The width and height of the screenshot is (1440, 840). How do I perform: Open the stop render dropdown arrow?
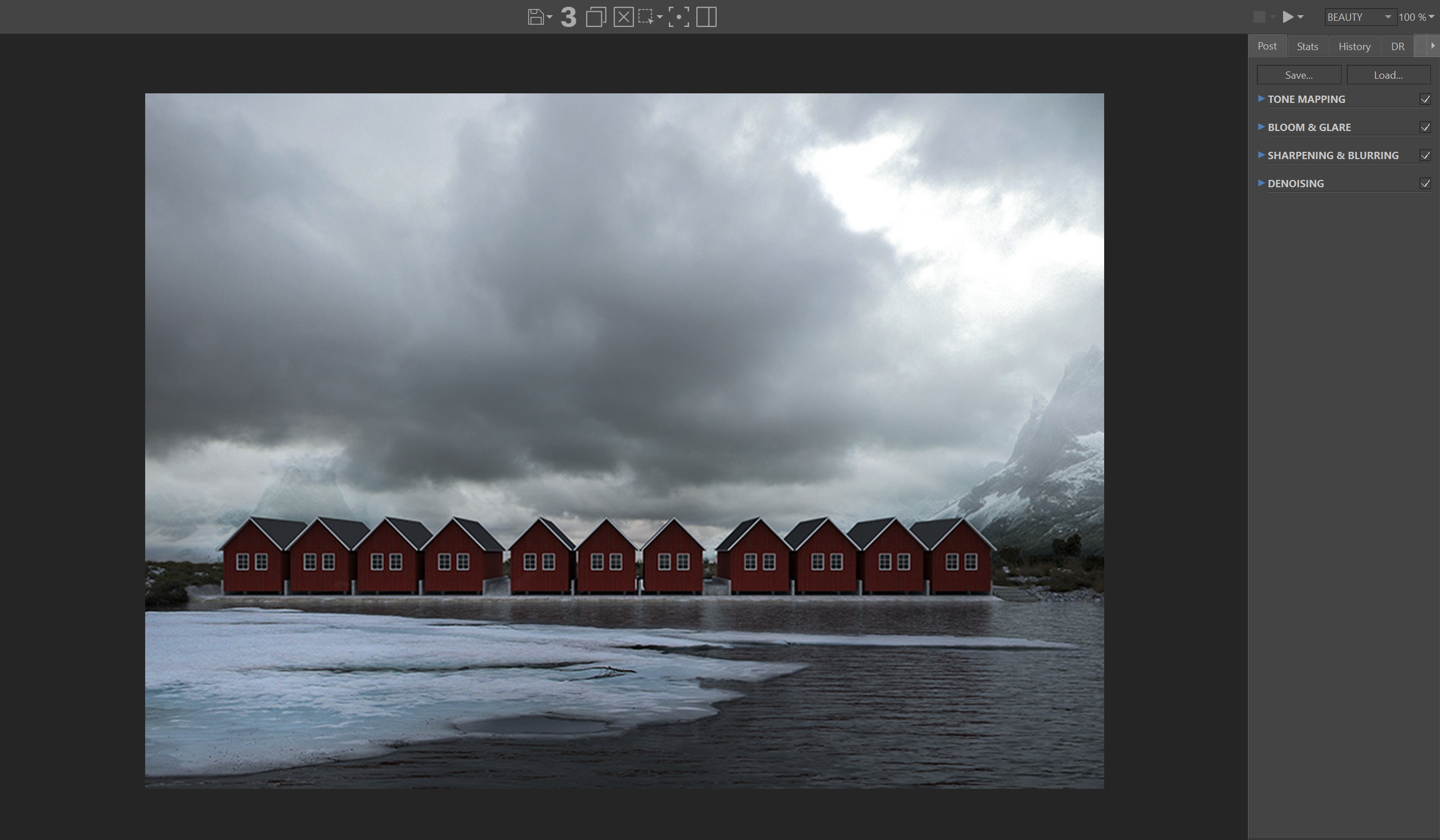coord(1272,17)
